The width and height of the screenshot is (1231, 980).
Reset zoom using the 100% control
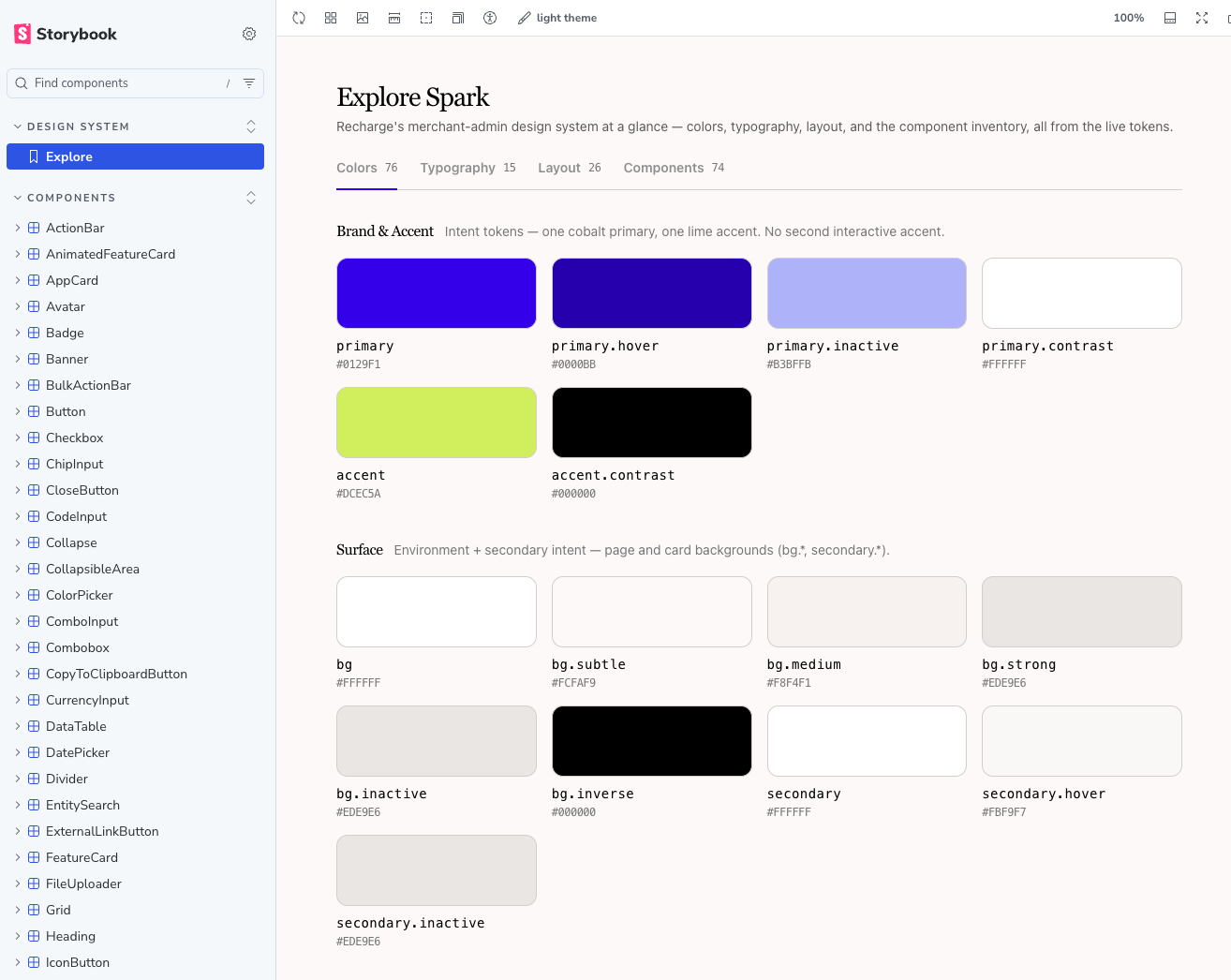[x=1129, y=18]
